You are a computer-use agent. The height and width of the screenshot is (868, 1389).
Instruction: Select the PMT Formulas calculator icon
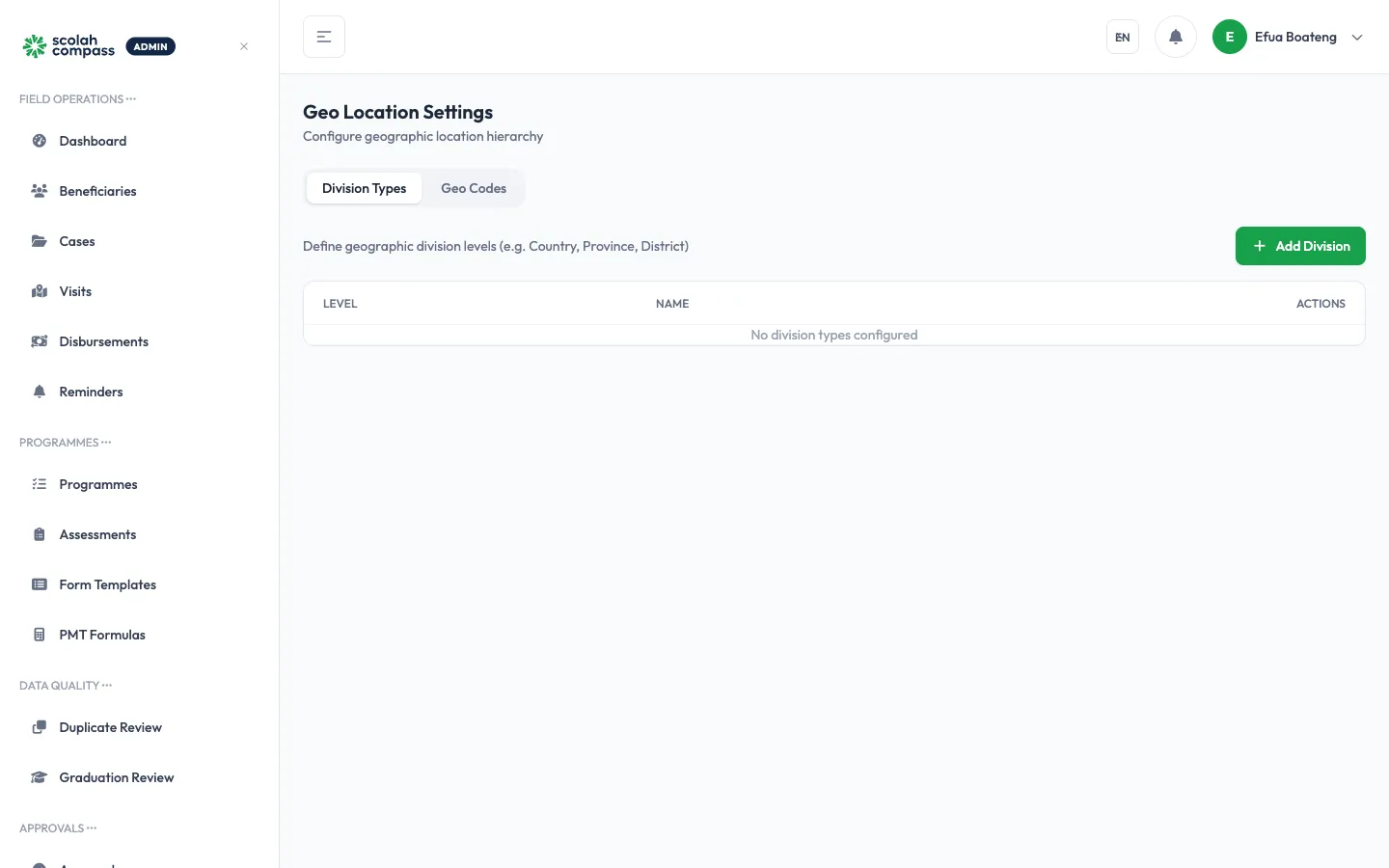click(40, 635)
